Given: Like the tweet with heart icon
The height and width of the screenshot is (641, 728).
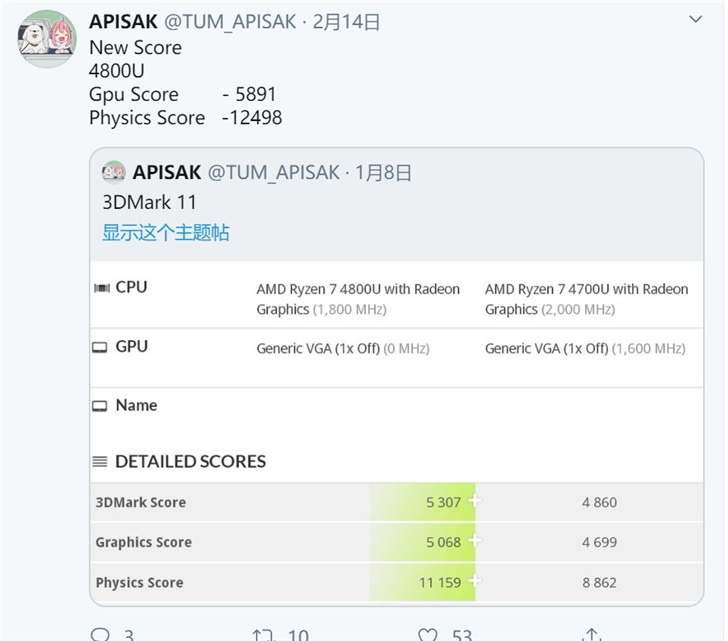Looking at the screenshot, I should pyautogui.click(x=428, y=634).
